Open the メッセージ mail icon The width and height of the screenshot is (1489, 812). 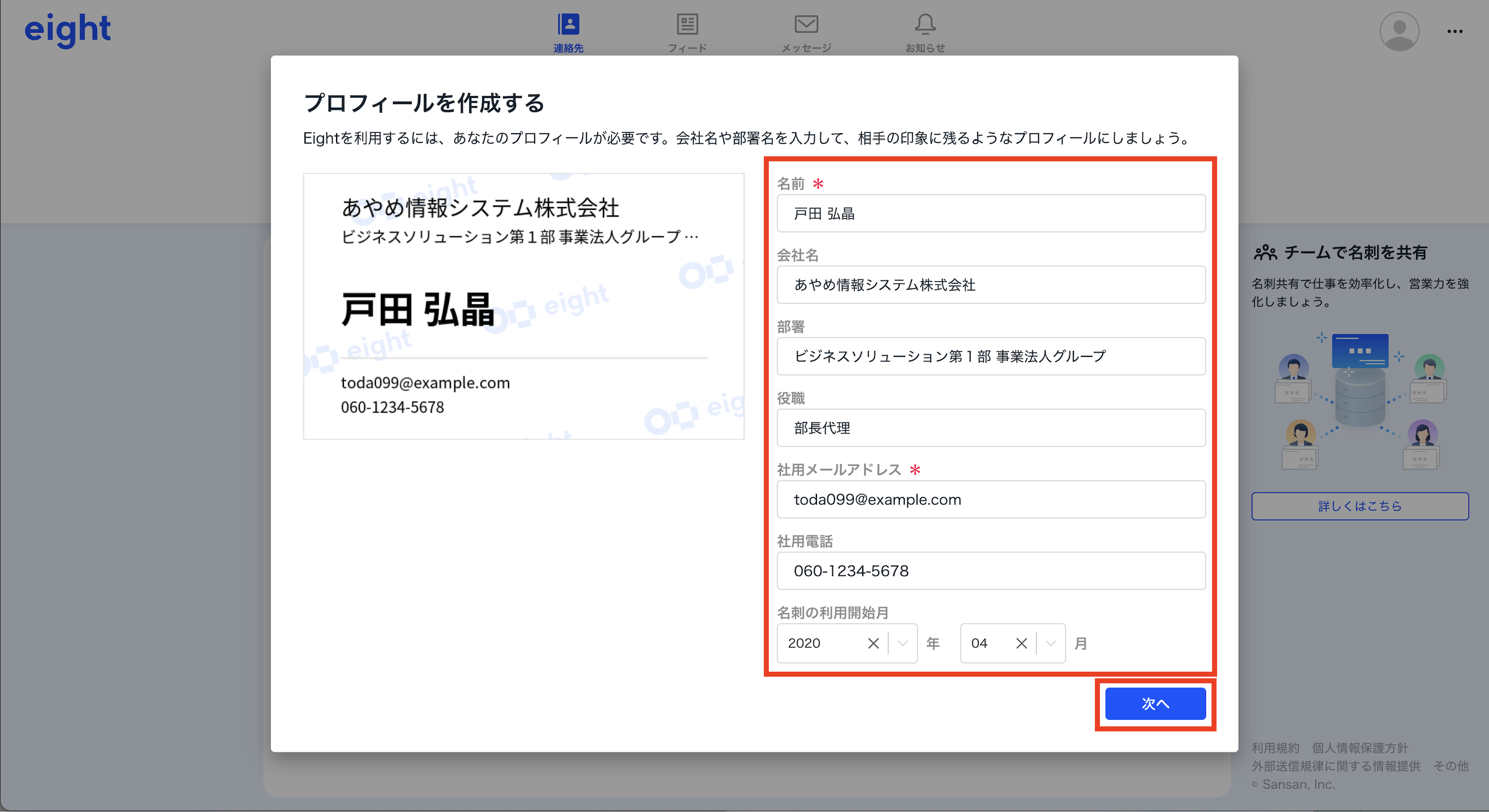pos(806,24)
